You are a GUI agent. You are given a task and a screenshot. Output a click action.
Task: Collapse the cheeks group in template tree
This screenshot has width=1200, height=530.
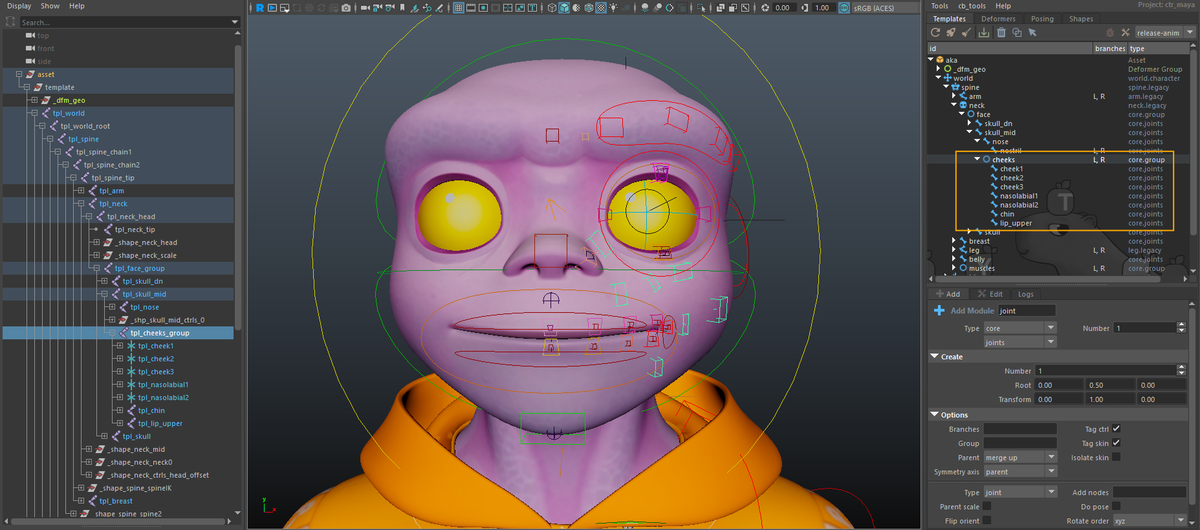(977, 159)
